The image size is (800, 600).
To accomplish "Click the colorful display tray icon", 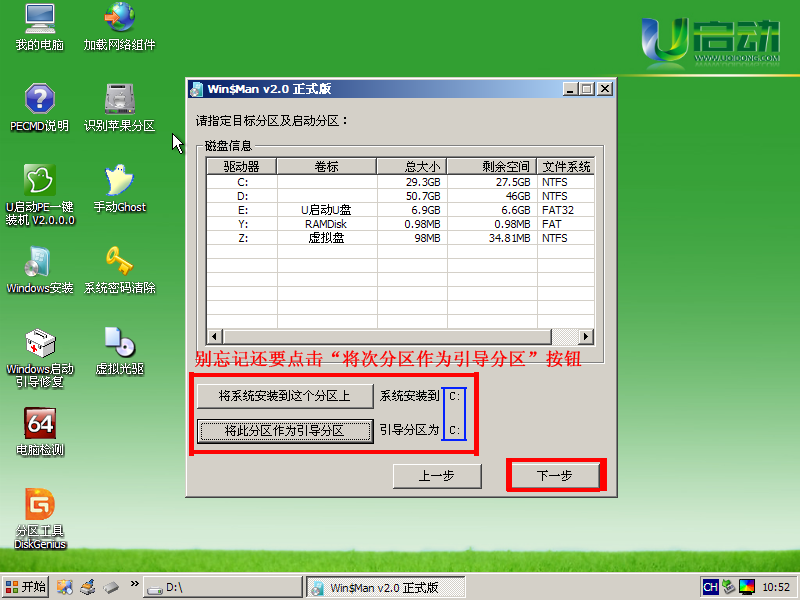I will coord(746,587).
